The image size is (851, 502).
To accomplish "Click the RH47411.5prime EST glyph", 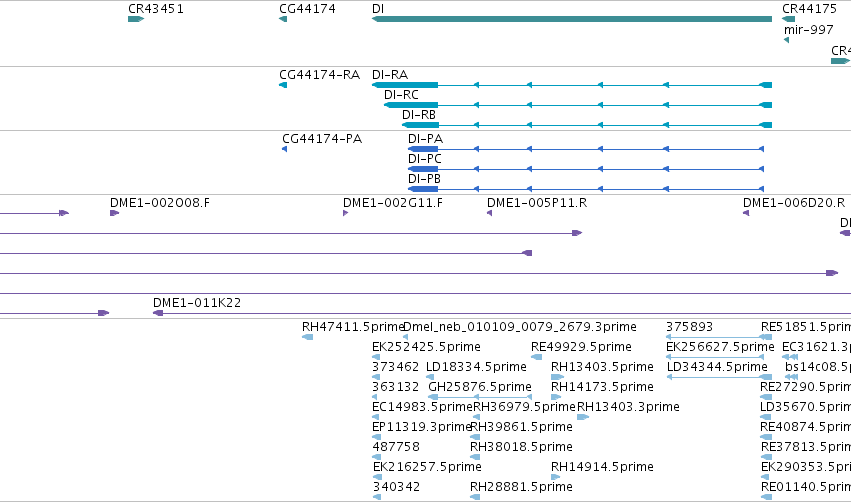I will (307, 337).
